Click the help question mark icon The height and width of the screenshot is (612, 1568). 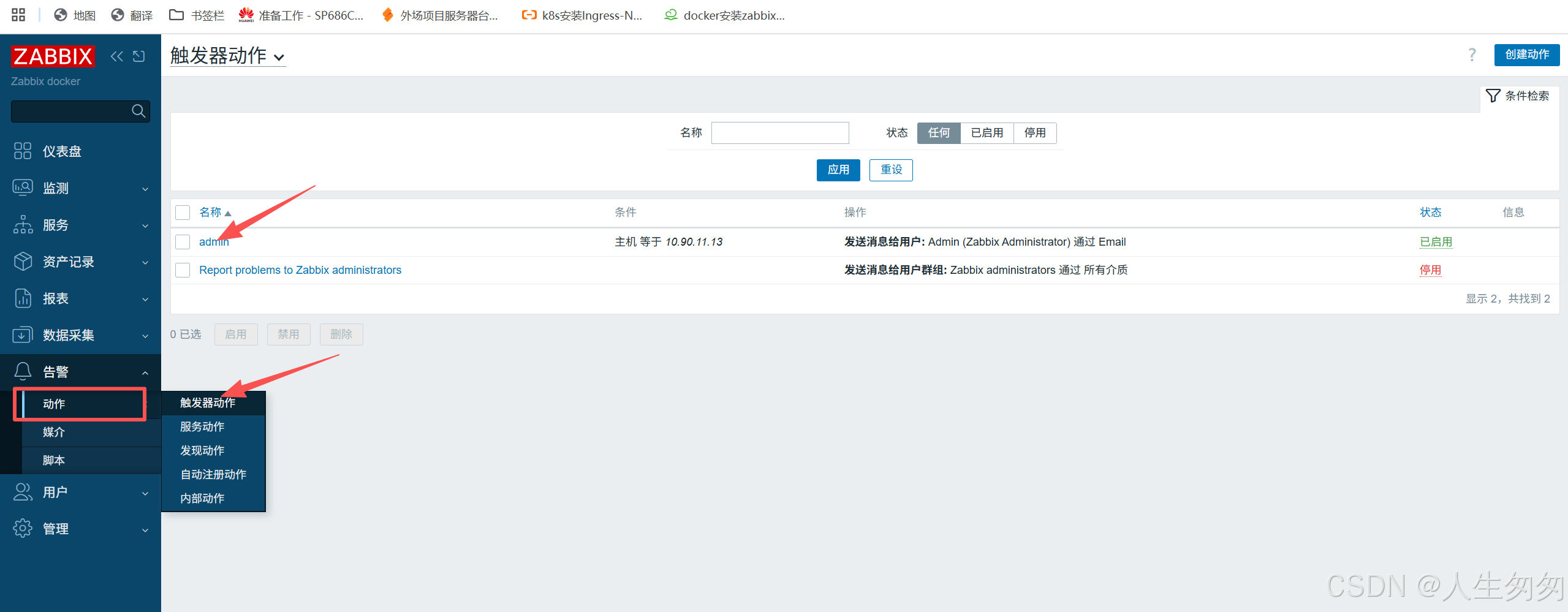tap(1472, 55)
